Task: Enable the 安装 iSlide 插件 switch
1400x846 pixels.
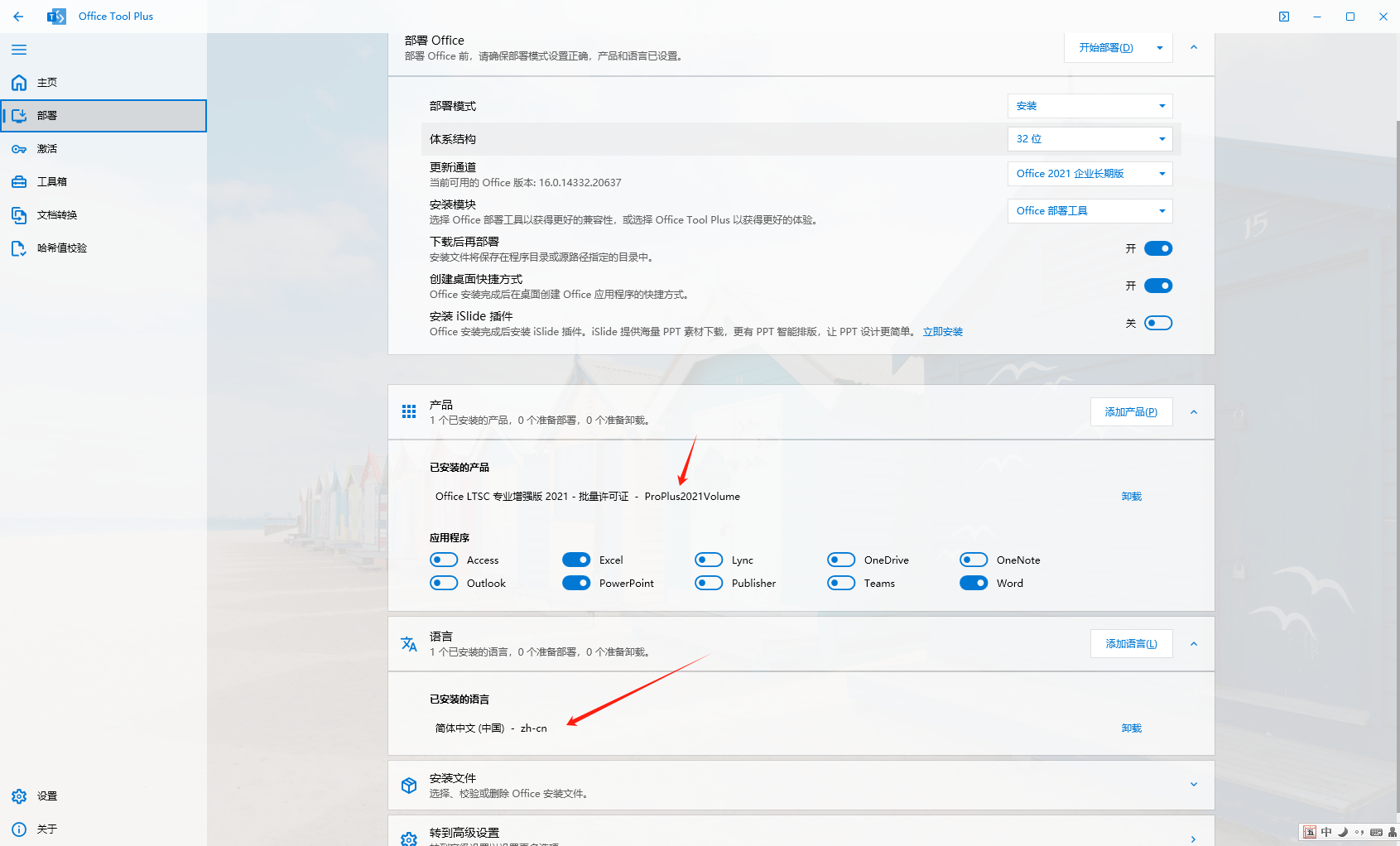Action: coord(1158,323)
